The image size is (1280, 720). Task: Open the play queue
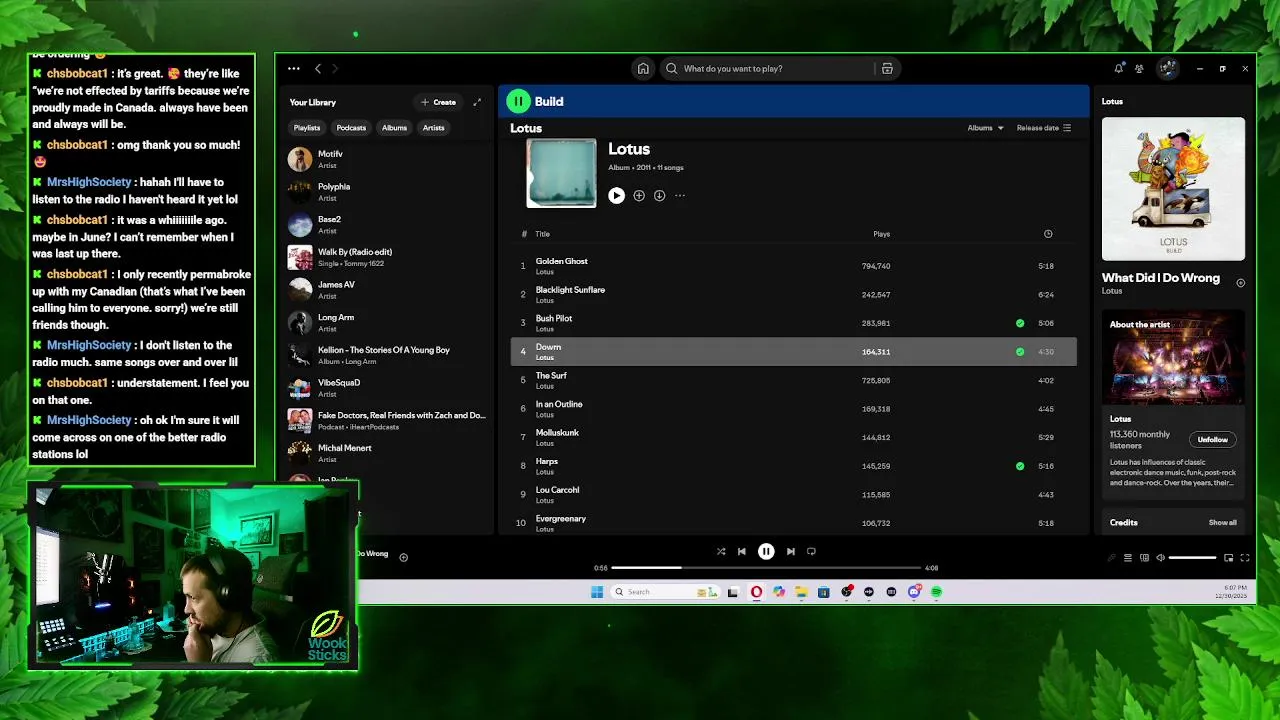point(1128,558)
